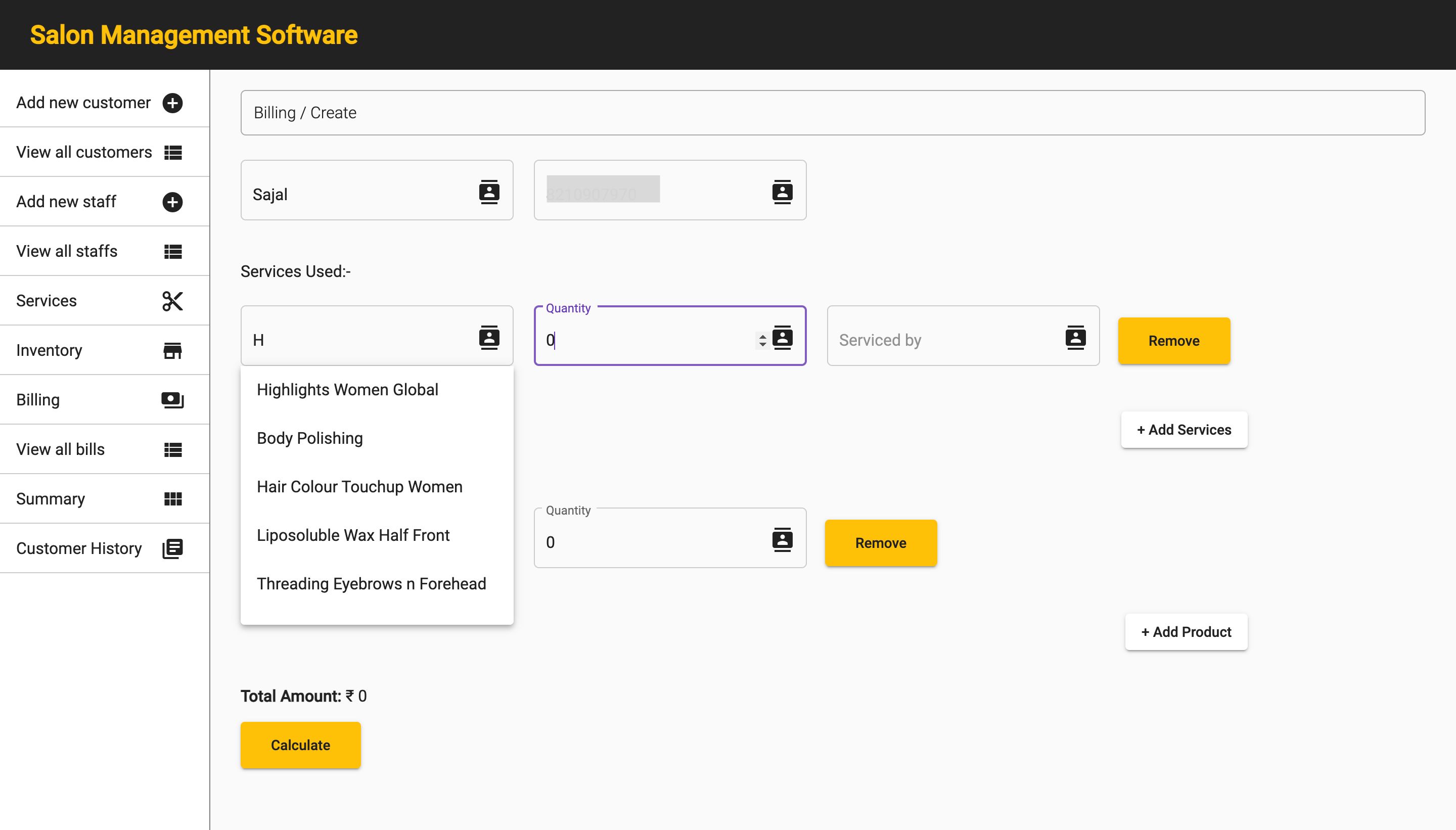
Task: Click the plus icon for Add new staff
Action: 172,202
